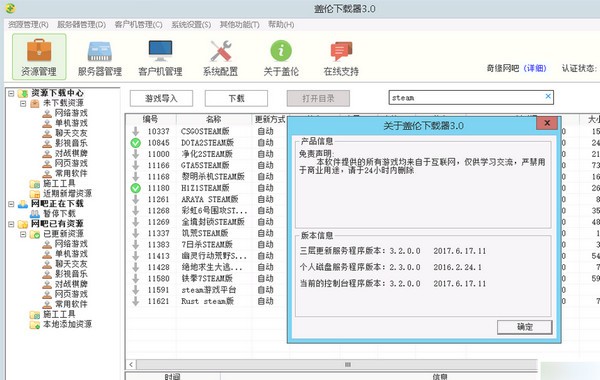This screenshot has height=380, width=600.
Task: Open the (详细) link beside 奇缘网吧
Action: coord(535,68)
